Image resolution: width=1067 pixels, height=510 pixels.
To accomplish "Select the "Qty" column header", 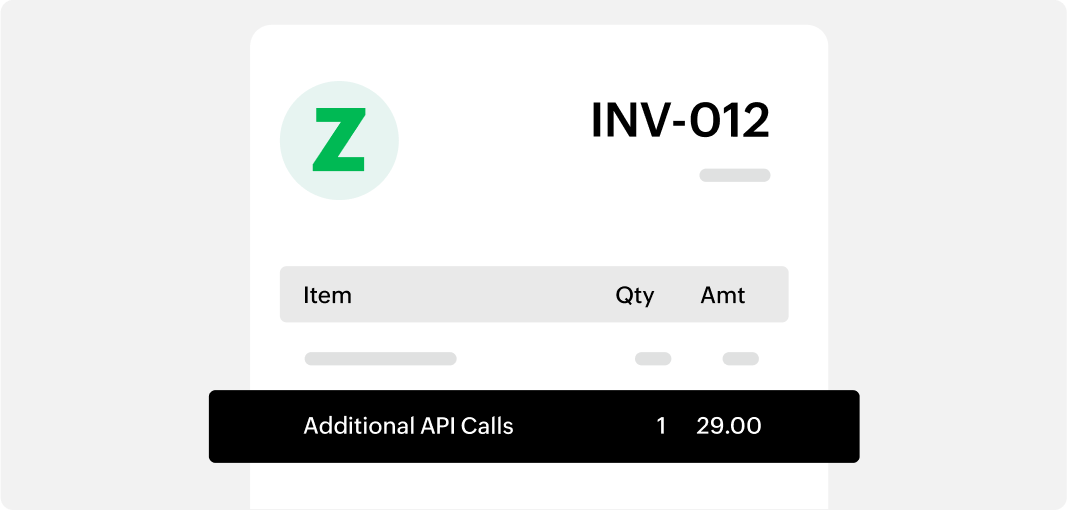I will [634, 295].
